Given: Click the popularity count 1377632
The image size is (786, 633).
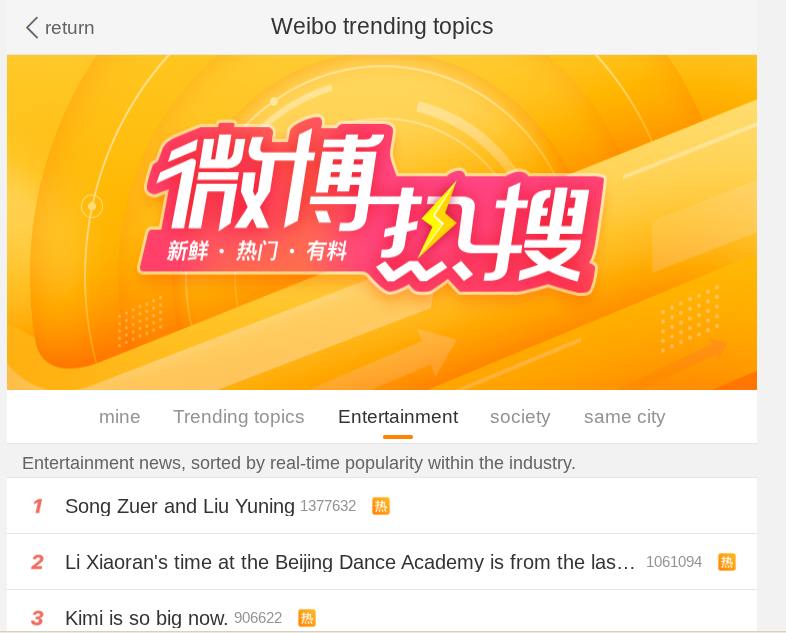Looking at the screenshot, I should pyautogui.click(x=328, y=506).
